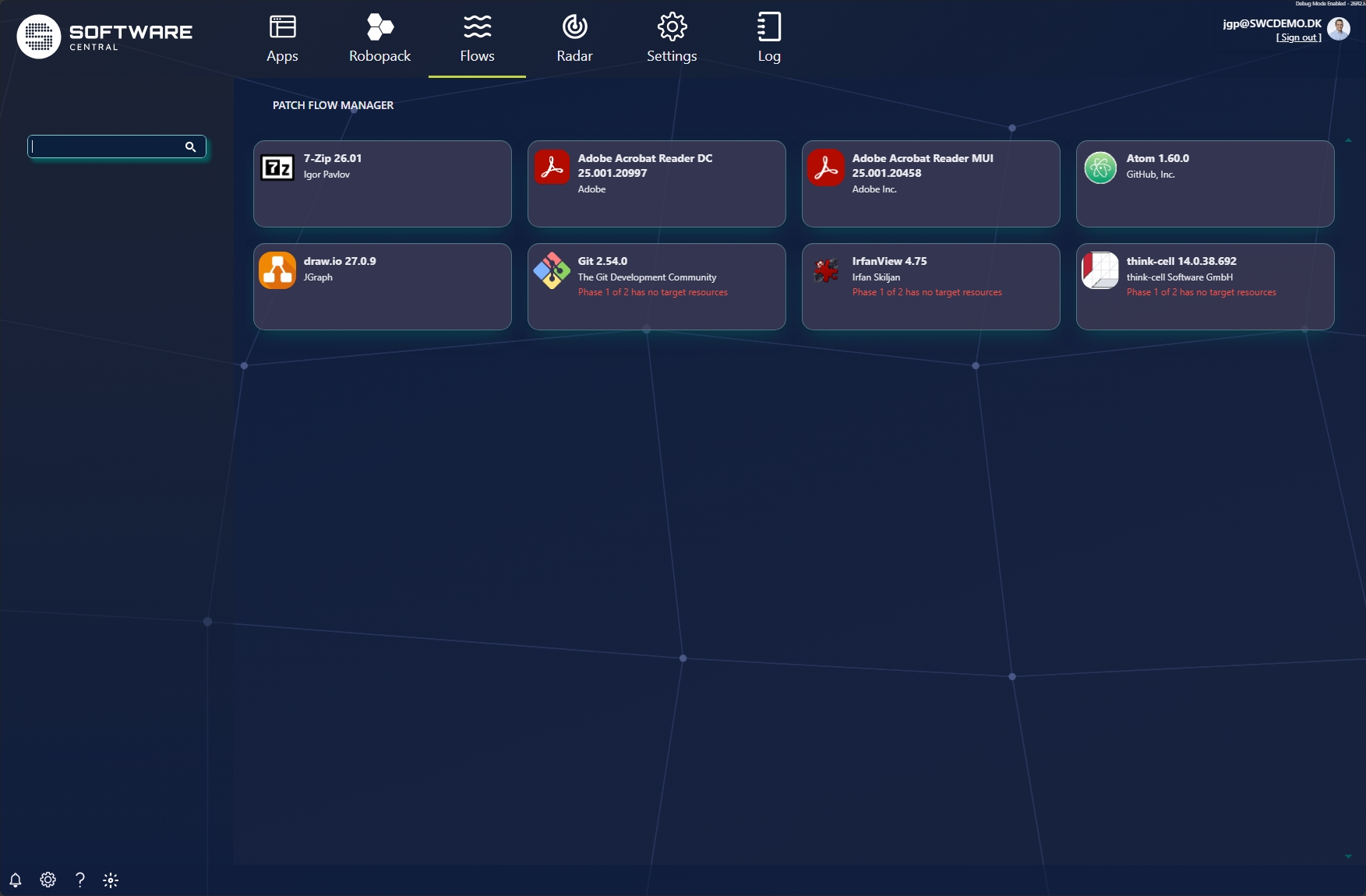Open the 7-Zip 26.01 flow title
The height and width of the screenshot is (896, 1366).
click(333, 158)
